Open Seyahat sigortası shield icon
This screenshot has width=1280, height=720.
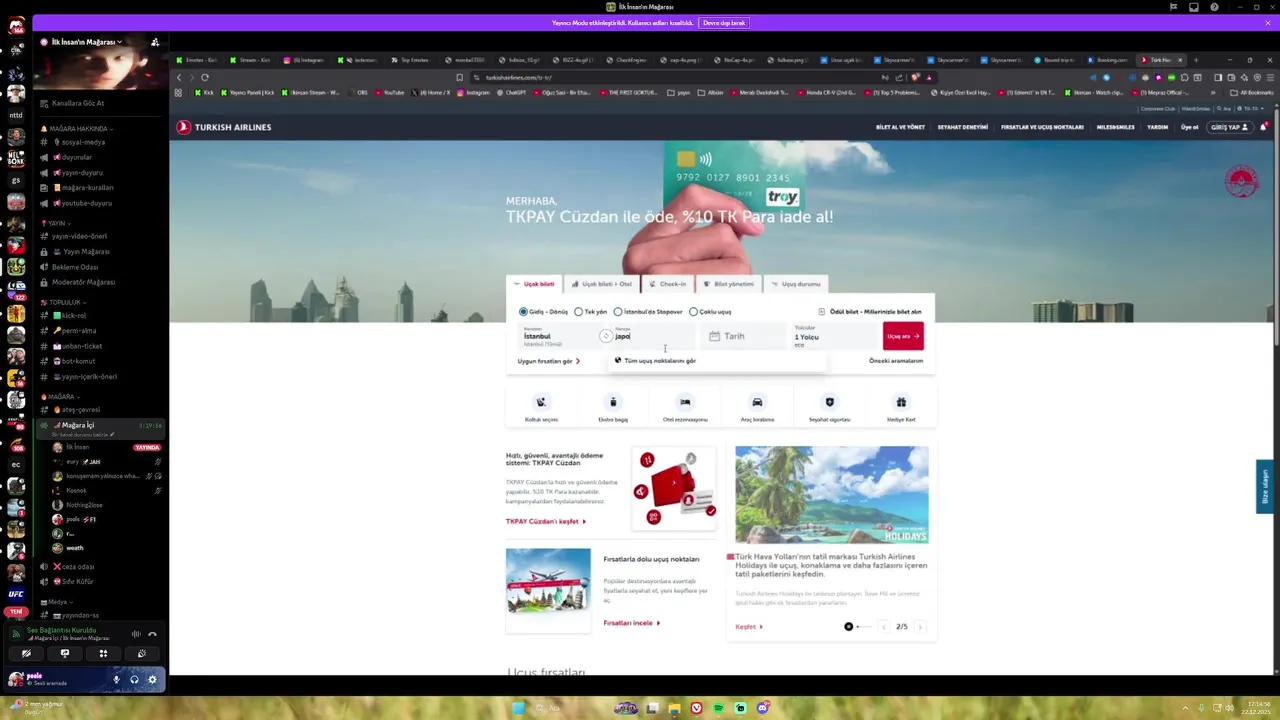(829, 402)
